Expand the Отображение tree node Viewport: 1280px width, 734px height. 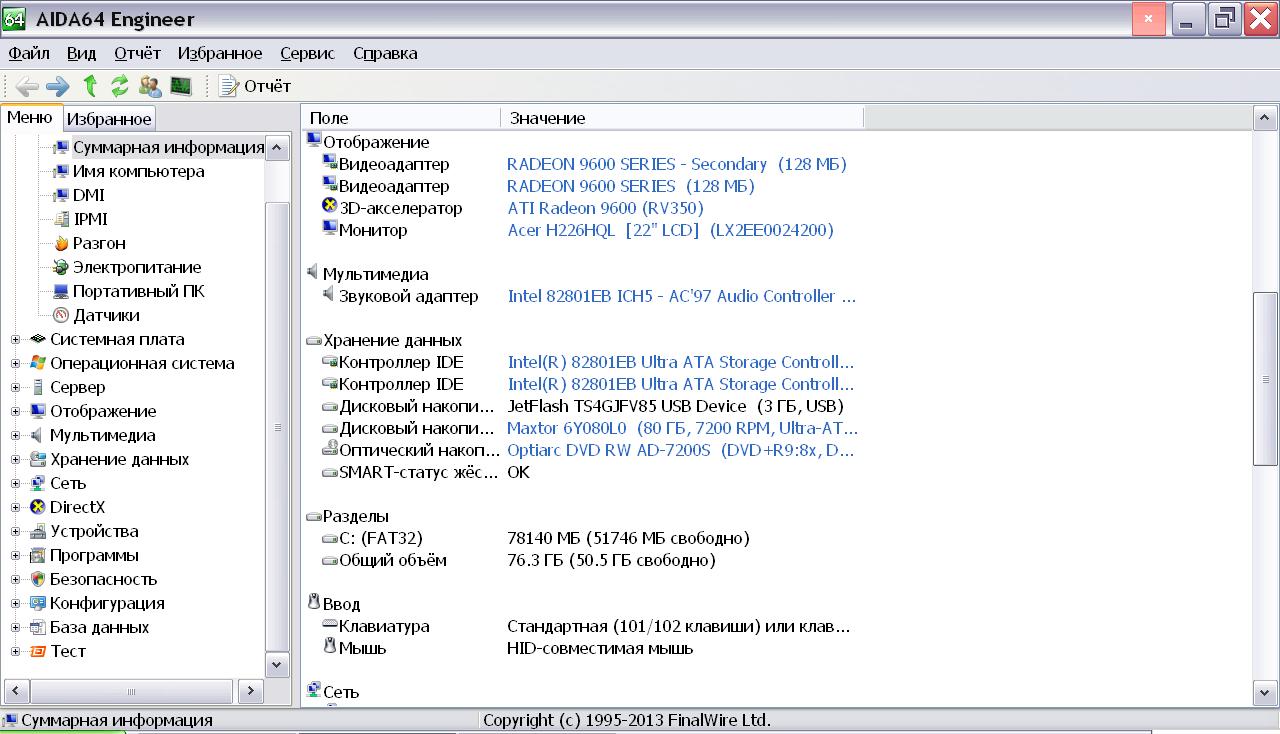tap(15, 411)
